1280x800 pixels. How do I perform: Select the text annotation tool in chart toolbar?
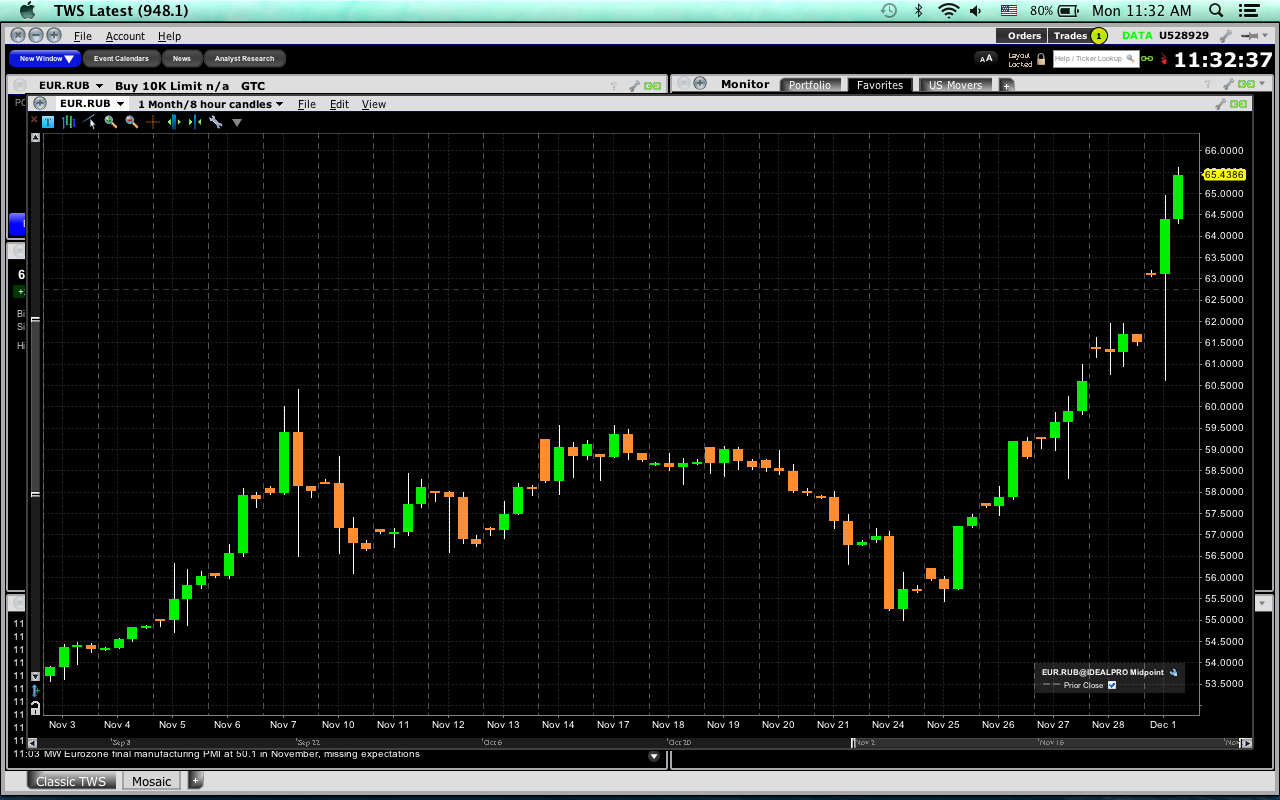47,122
